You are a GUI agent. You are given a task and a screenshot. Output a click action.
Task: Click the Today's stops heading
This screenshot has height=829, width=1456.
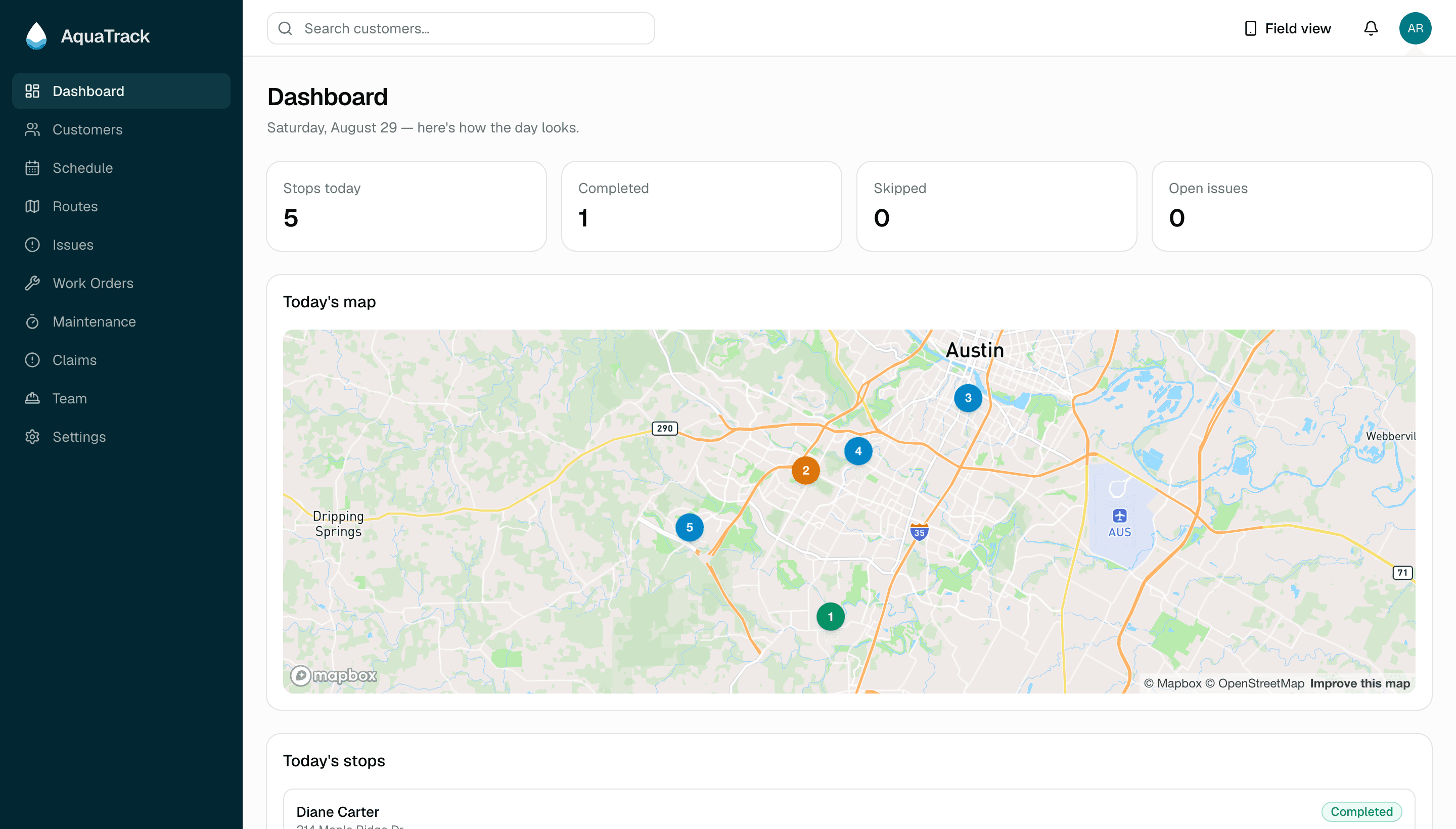334,761
